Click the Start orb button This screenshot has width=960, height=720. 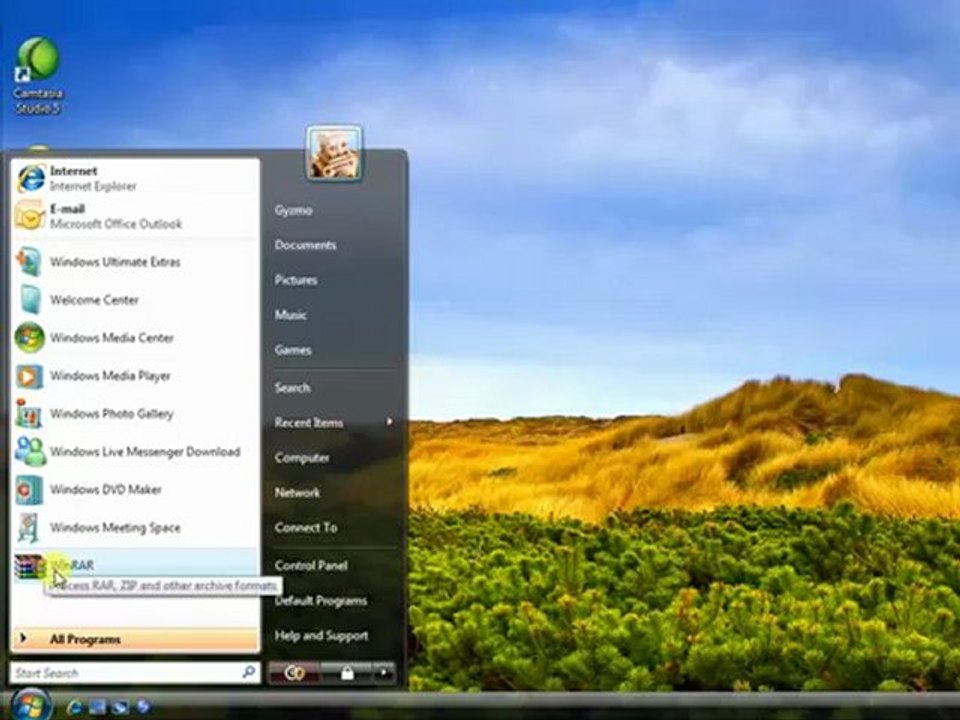tap(29, 705)
